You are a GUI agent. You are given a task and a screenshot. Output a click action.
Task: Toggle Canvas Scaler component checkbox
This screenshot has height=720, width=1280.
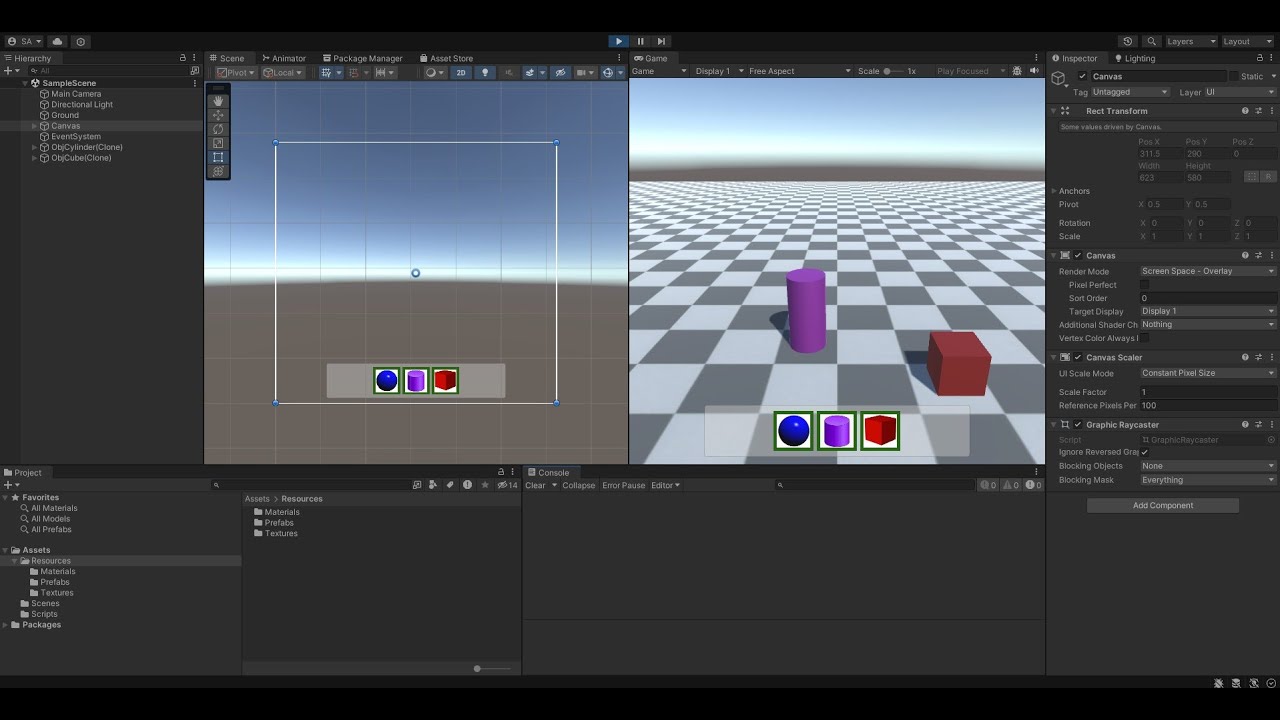click(1077, 357)
